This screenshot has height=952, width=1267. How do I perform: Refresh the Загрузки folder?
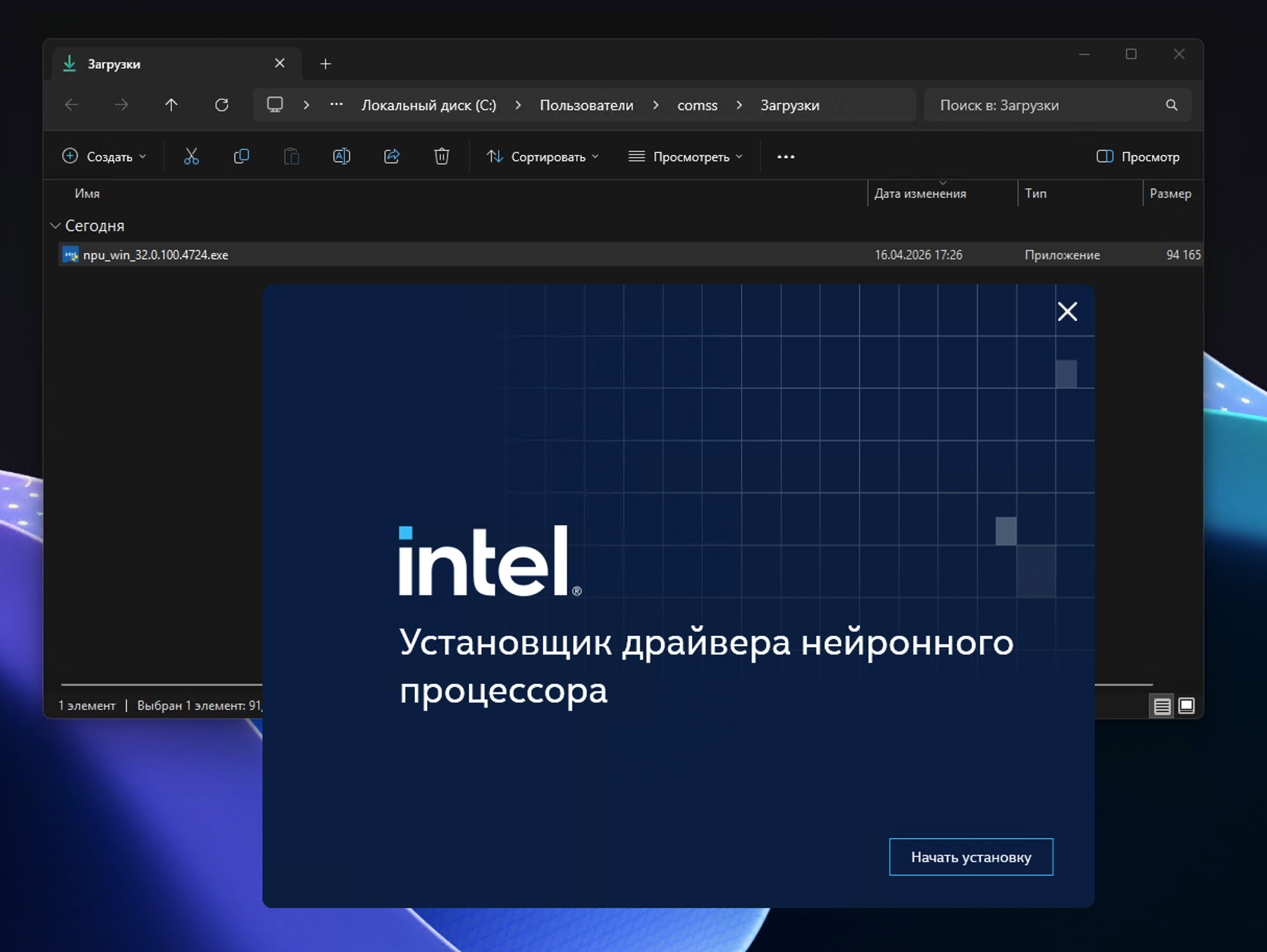click(222, 105)
